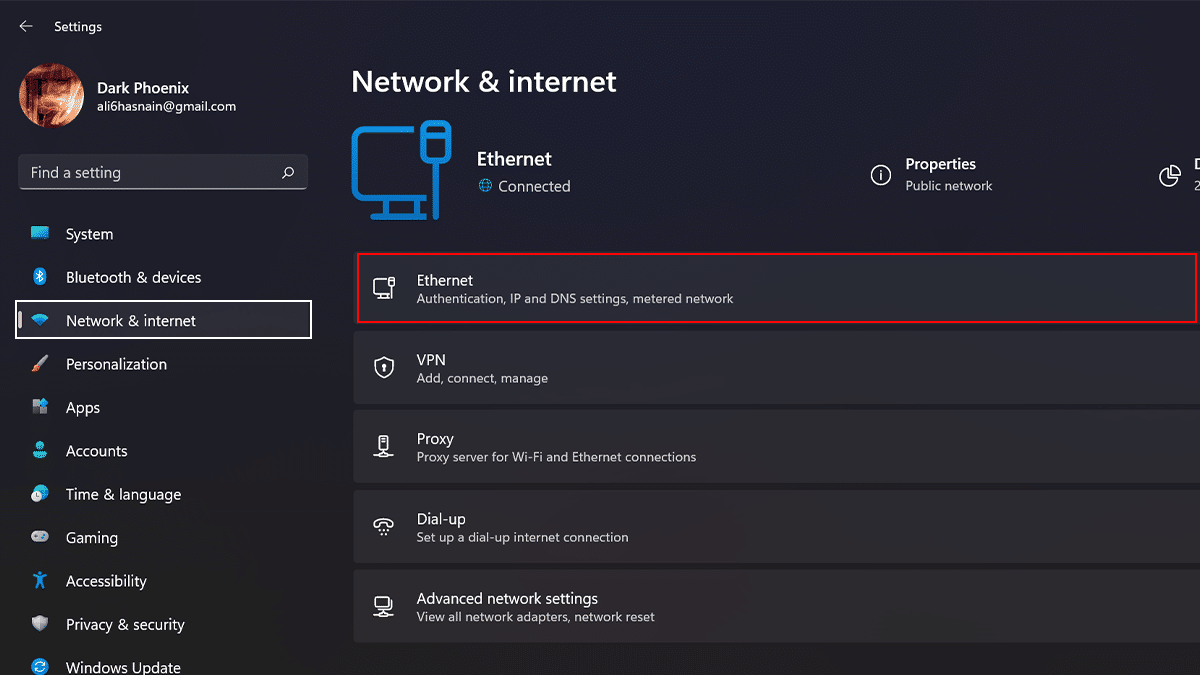Open Advanced network settings
Image resolution: width=1200 pixels, height=675 pixels.
tap(775, 607)
